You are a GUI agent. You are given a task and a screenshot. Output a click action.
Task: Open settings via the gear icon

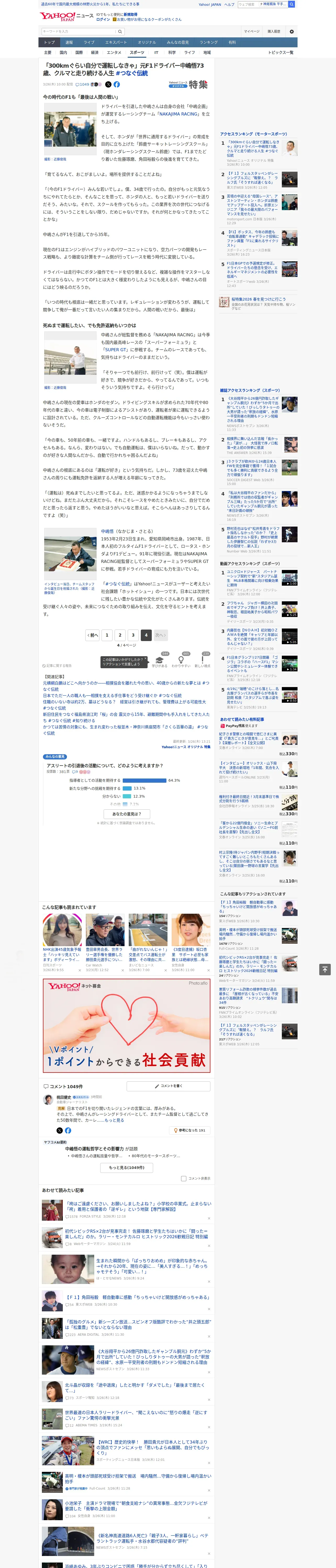(292, 31)
